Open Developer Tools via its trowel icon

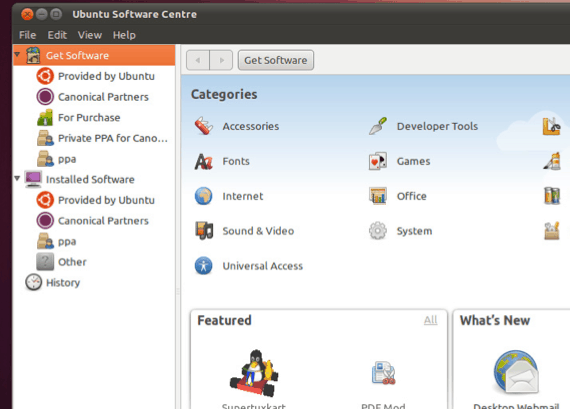click(x=378, y=126)
